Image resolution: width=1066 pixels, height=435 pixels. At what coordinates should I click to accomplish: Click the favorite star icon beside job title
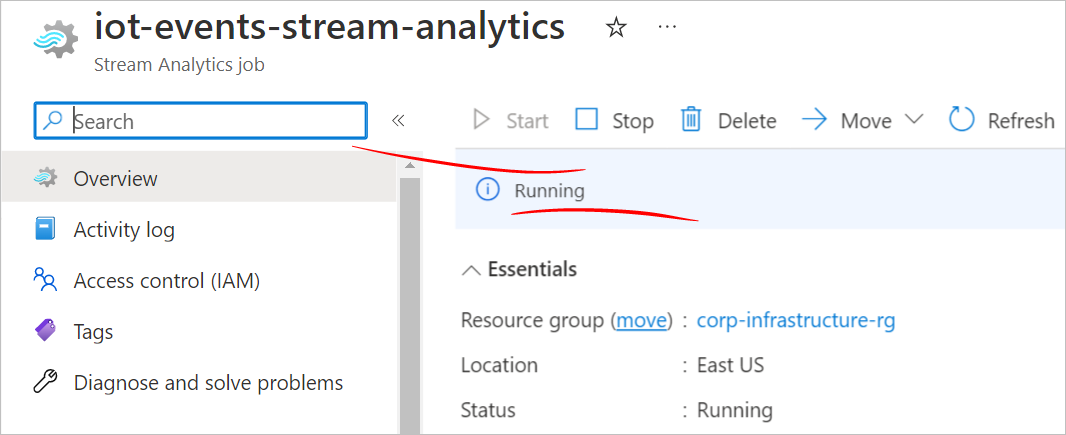point(616,28)
